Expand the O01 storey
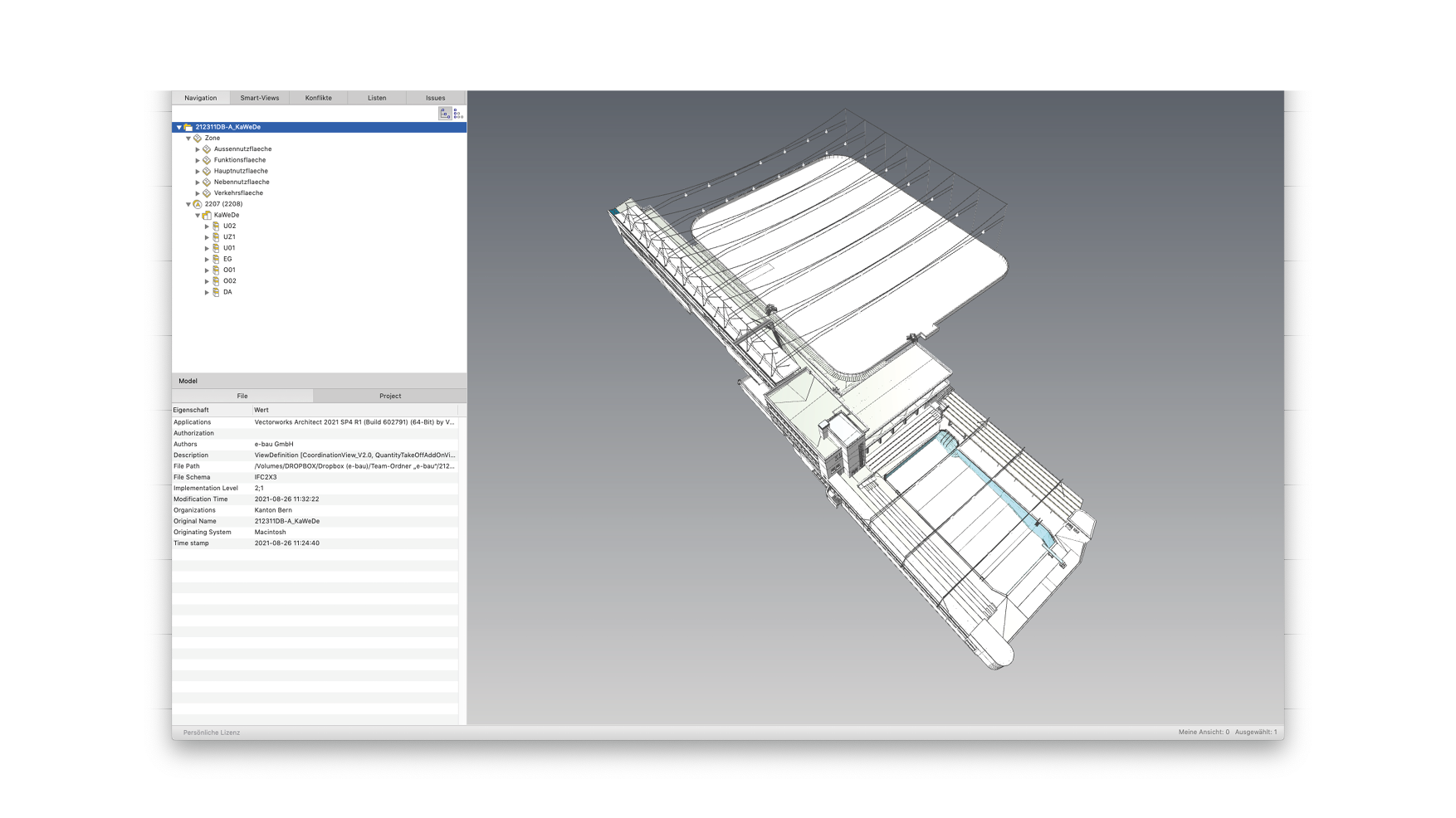Screen dimensions: 1456x818 [x=207, y=270]
